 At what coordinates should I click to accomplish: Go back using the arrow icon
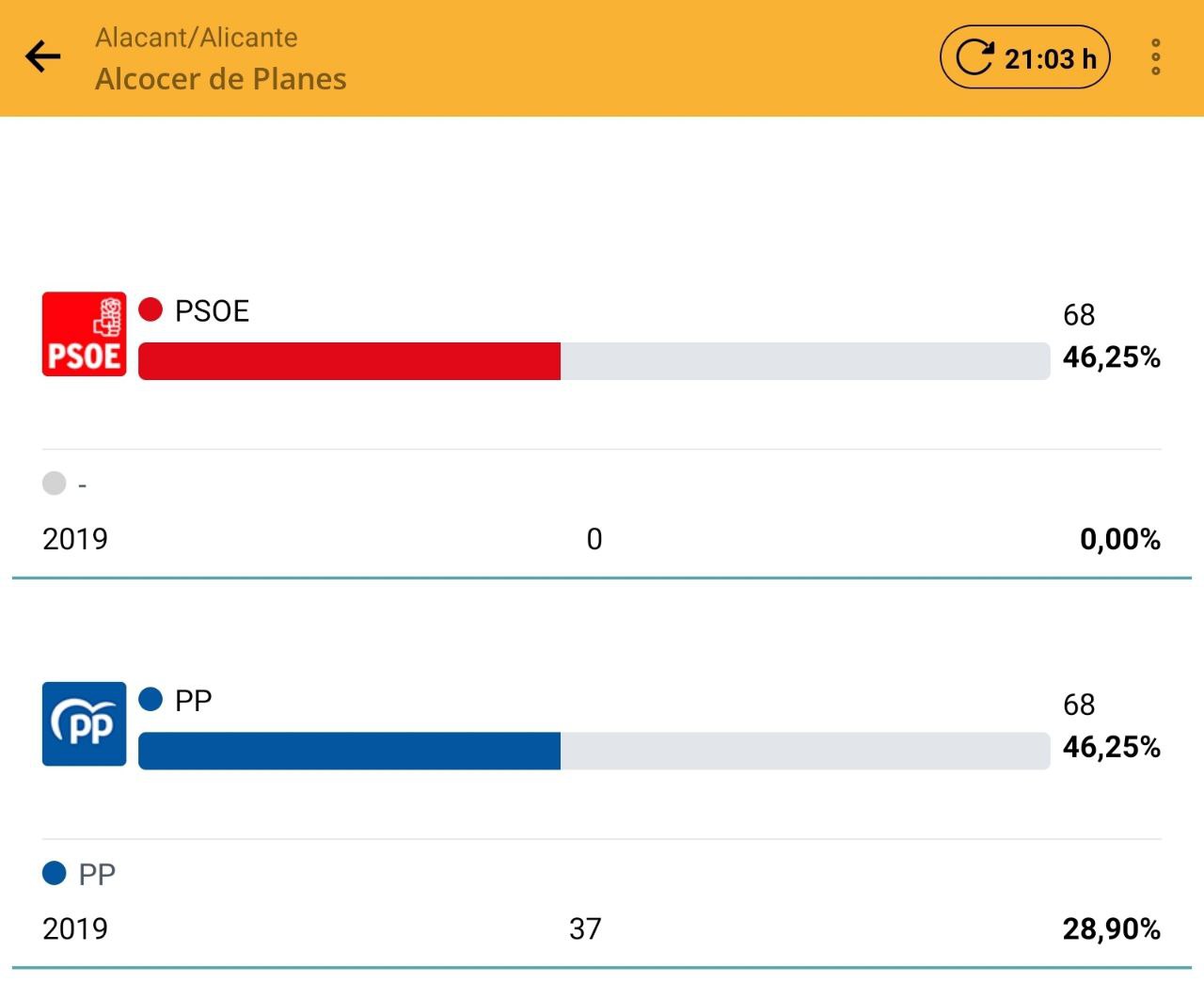[43, 57]
